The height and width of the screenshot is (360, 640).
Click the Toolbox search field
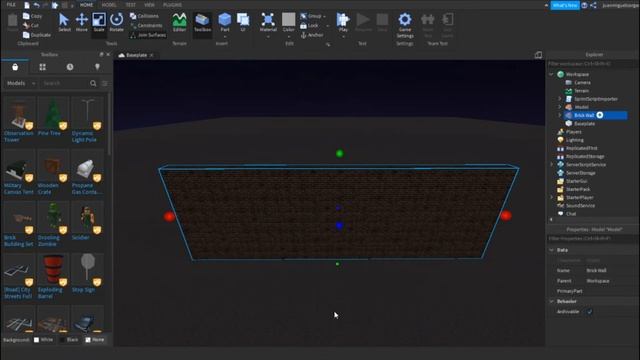(65, 83)
